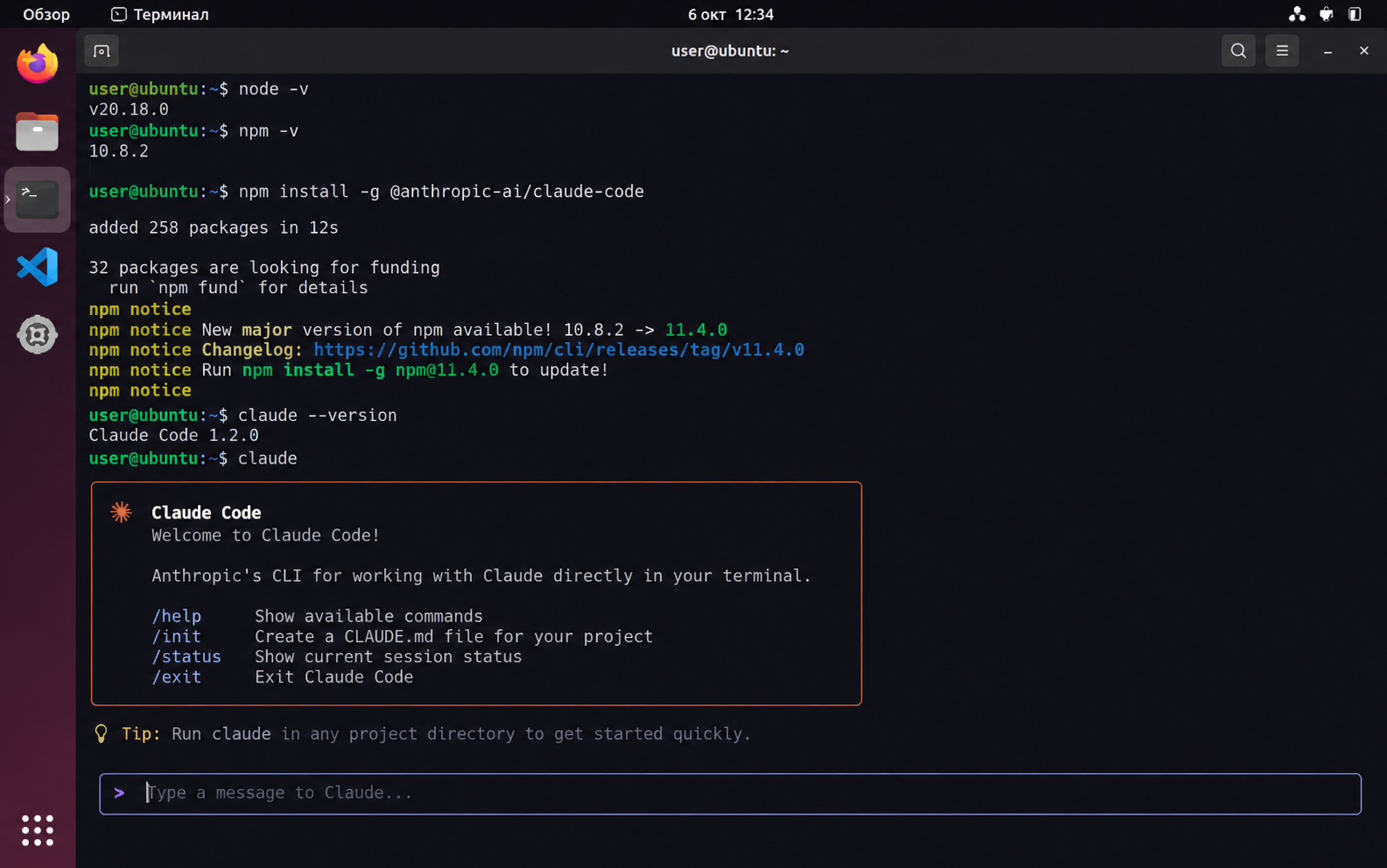Open the Терминал app menu in top bar
1387x868 pixels.
point(160,14)
